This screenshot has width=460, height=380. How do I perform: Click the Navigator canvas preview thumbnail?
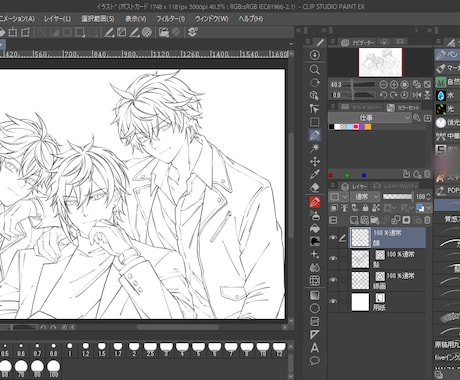pyautogui.click(x=380, y=62)
